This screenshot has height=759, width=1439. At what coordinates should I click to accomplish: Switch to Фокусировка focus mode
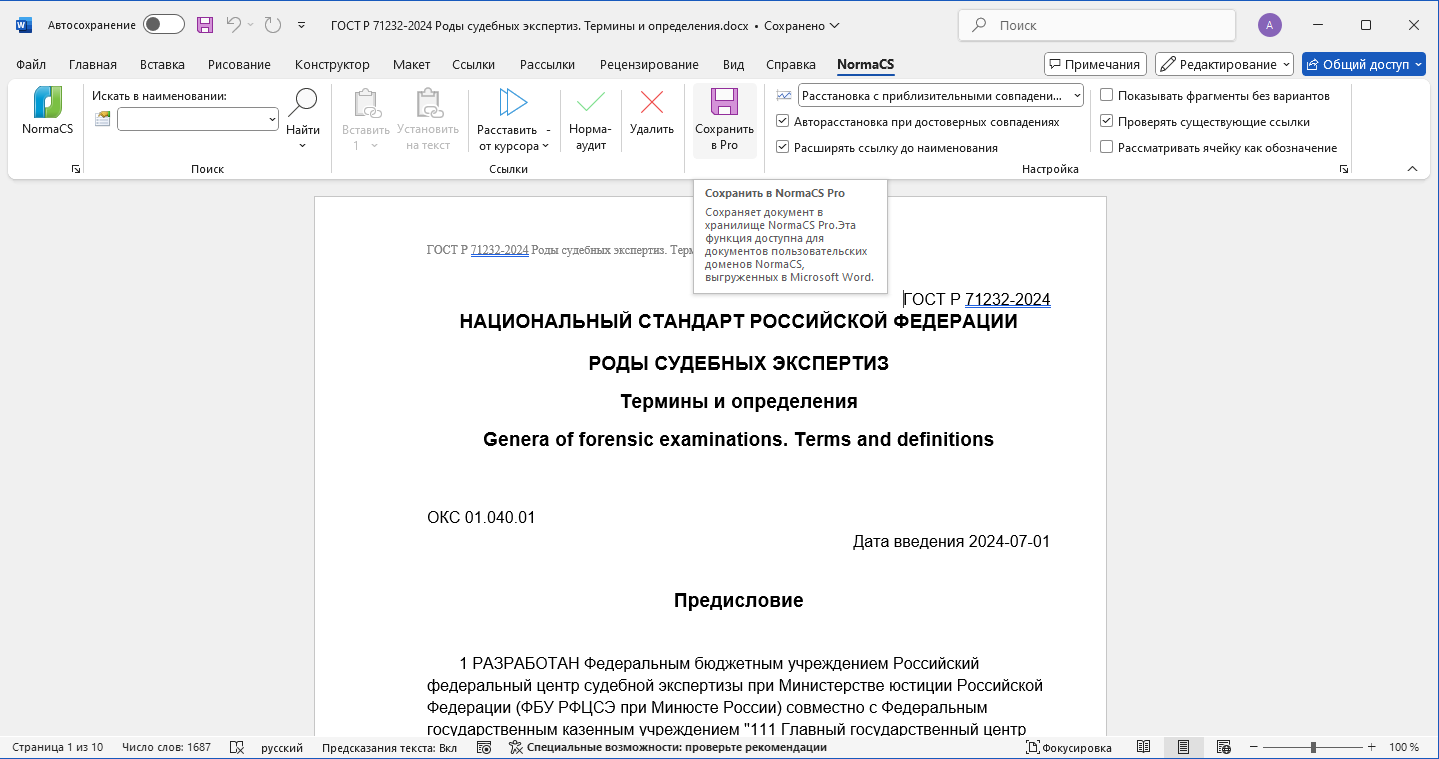pos(1068,747)
